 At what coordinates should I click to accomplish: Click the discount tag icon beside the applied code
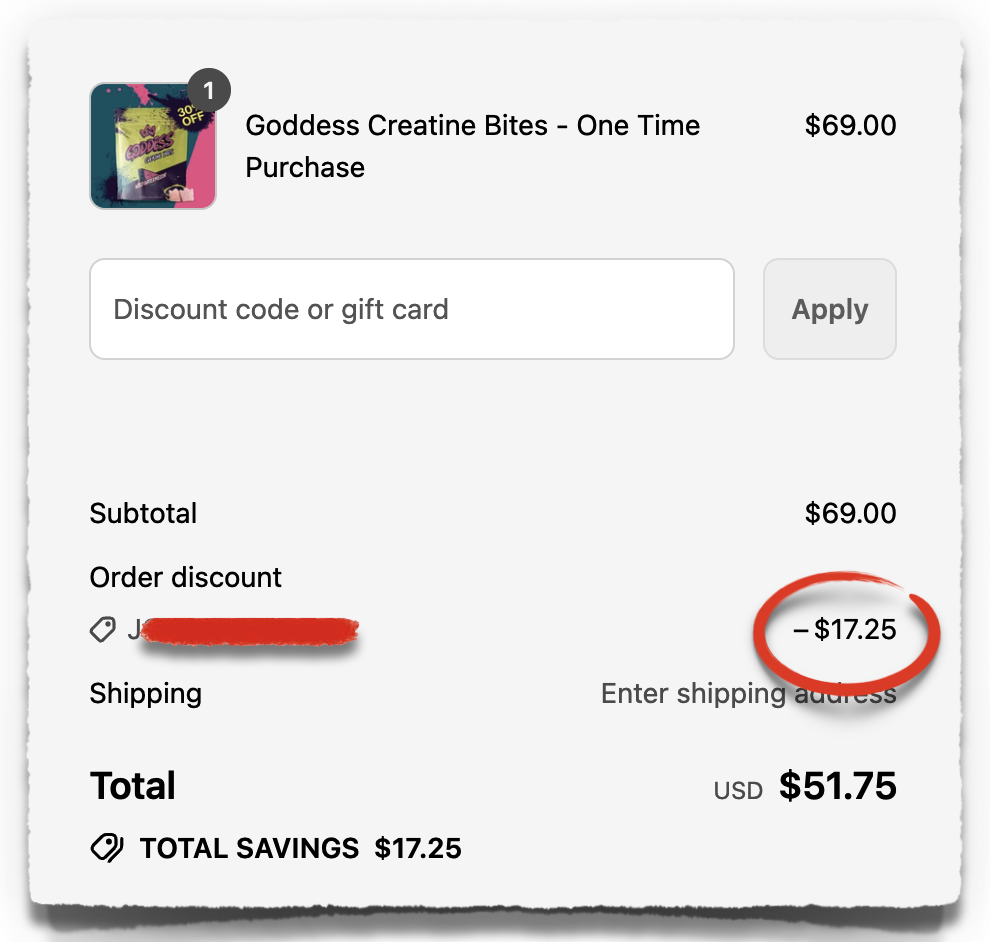click(102, 630)
